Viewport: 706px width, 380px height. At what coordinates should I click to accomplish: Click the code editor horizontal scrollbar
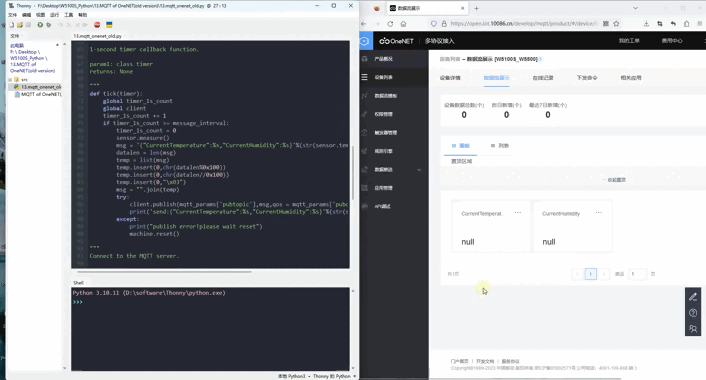(x=164, y=272)
